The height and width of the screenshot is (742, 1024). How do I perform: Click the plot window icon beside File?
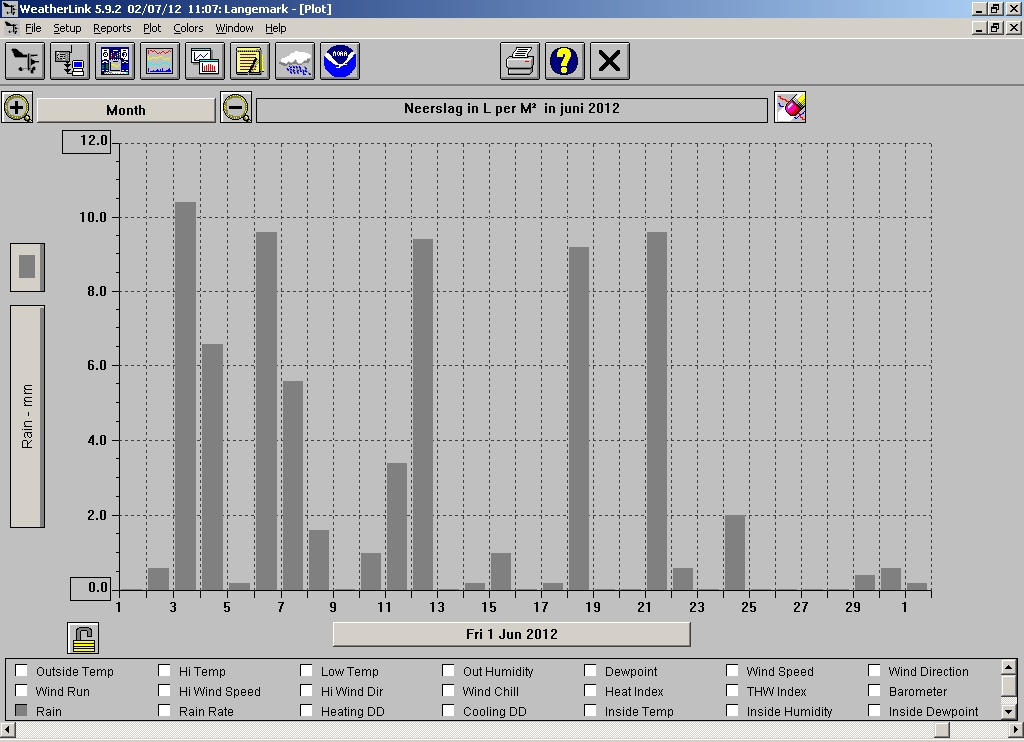(12, 28)
